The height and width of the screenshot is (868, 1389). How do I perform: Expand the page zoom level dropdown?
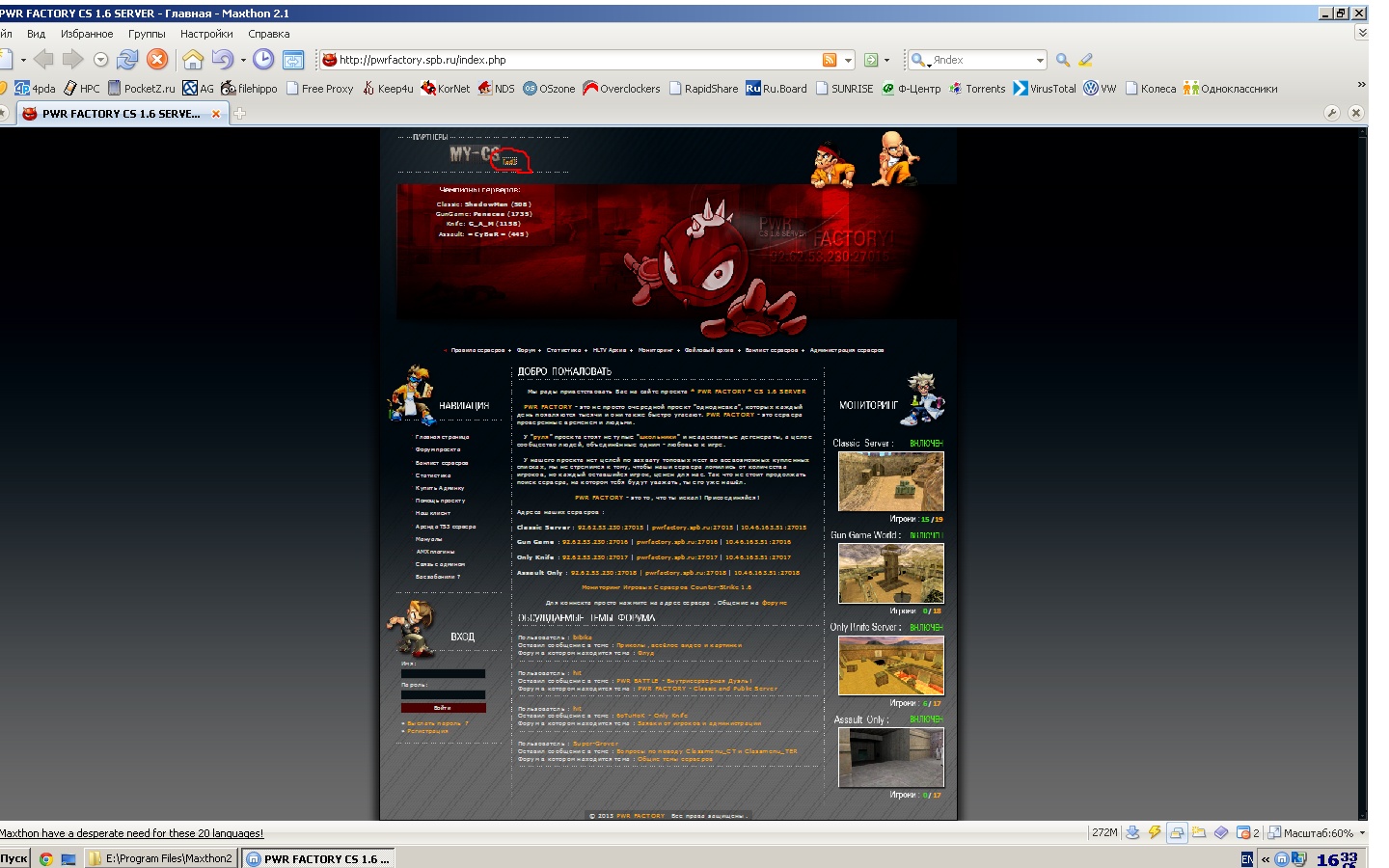(x=1362, y=833)
